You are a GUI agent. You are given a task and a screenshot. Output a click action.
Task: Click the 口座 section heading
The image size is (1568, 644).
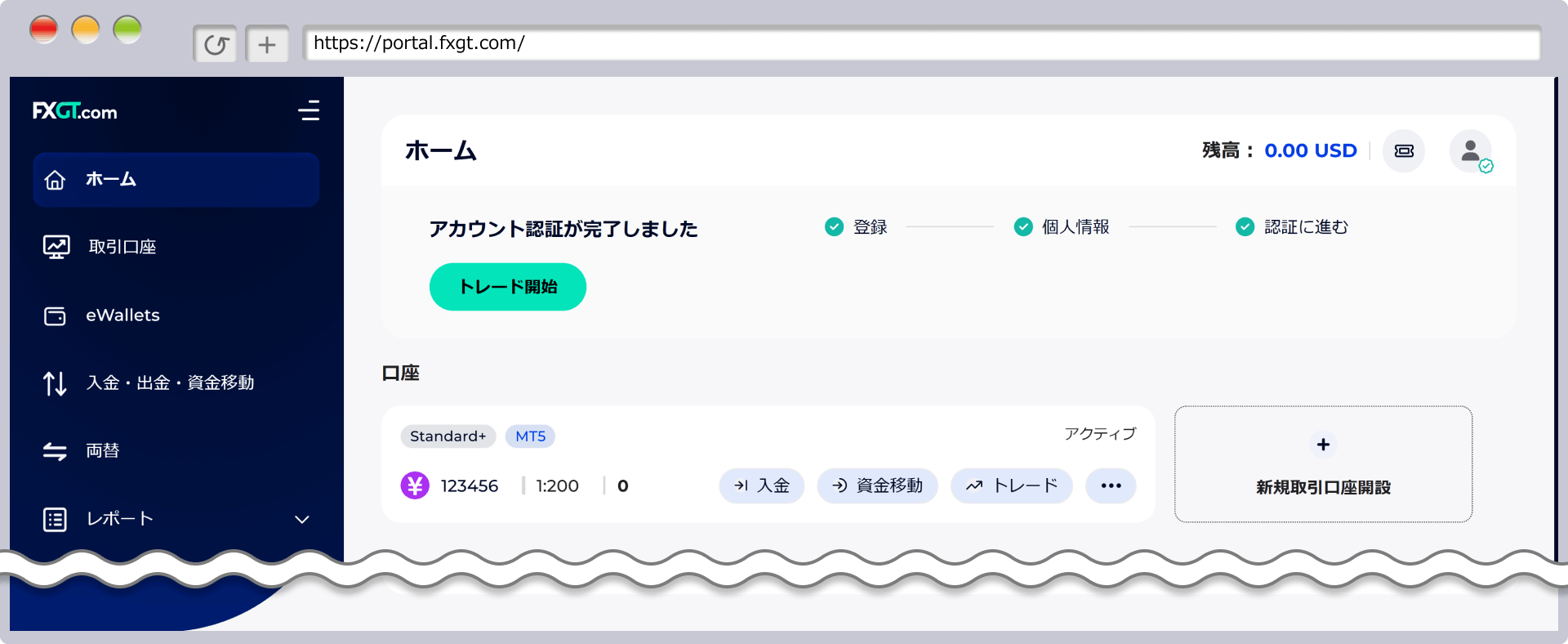pos(400,373)
